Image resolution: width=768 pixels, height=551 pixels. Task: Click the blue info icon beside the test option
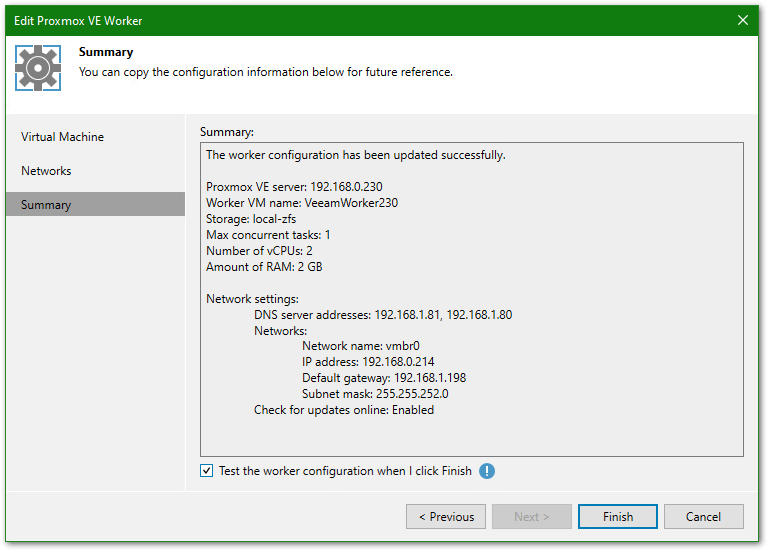487,471
